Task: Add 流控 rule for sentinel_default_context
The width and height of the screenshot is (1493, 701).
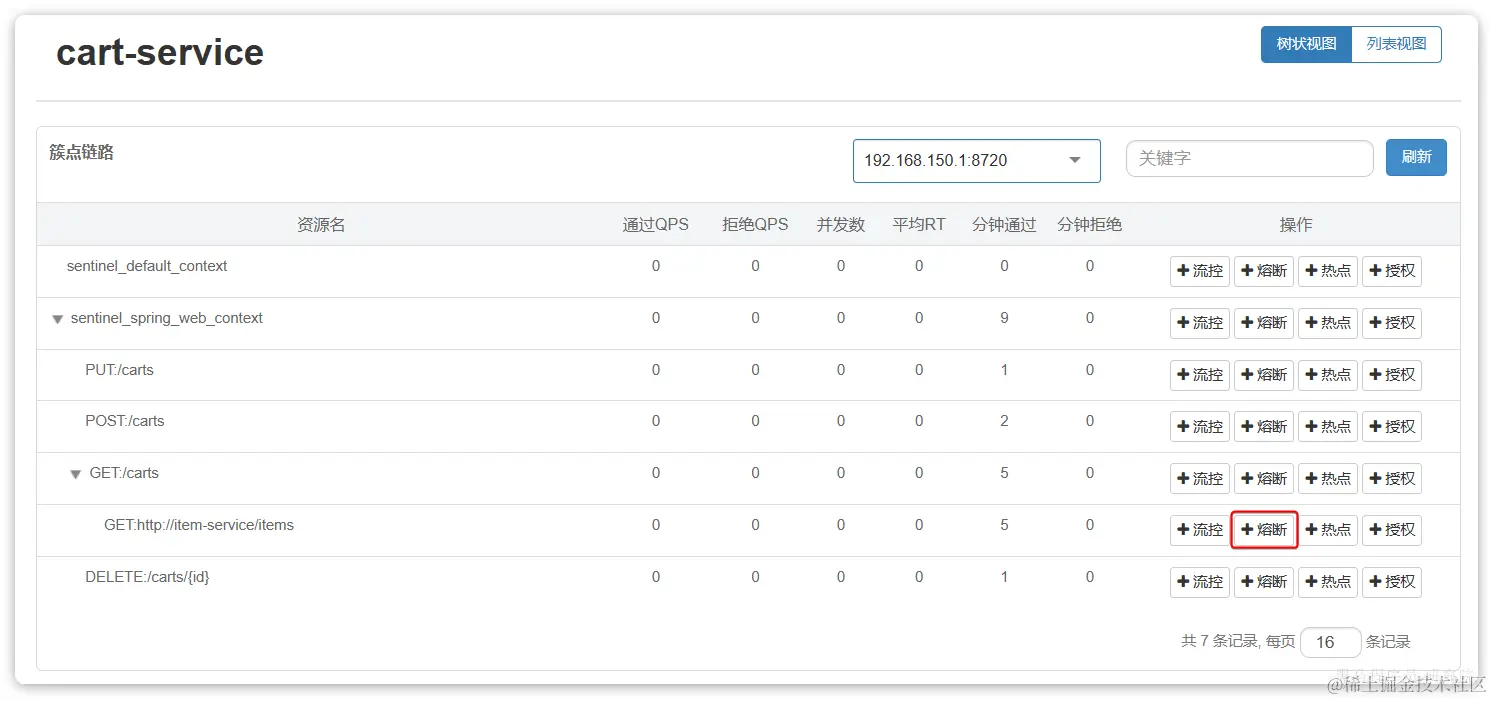Action: [1200, 271]
